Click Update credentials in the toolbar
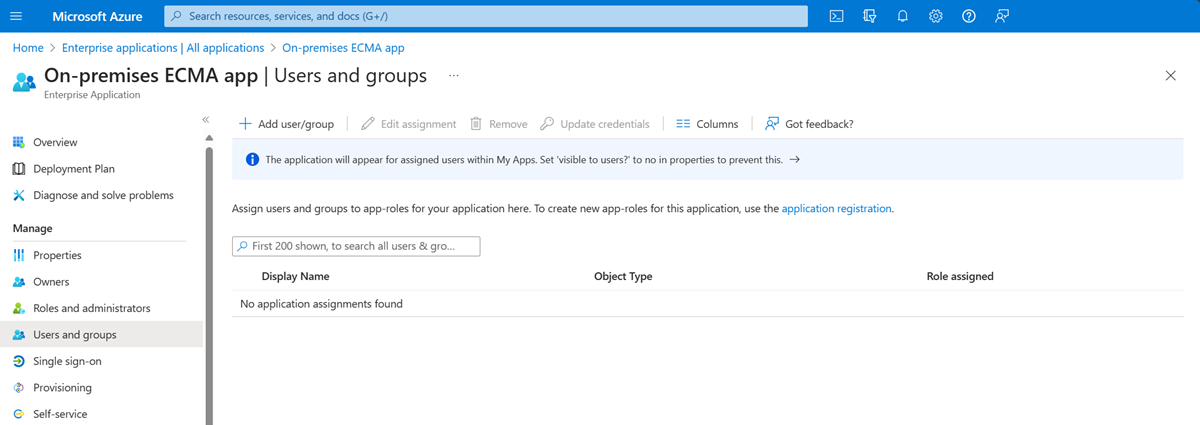The width and height of the screenshot is (1200, 425). click(x=594, y=124)
